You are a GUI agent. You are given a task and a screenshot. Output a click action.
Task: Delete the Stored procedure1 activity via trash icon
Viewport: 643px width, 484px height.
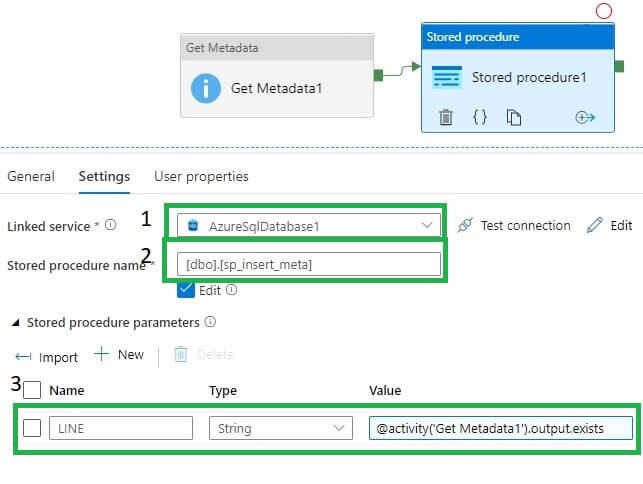tap(446, 117)
